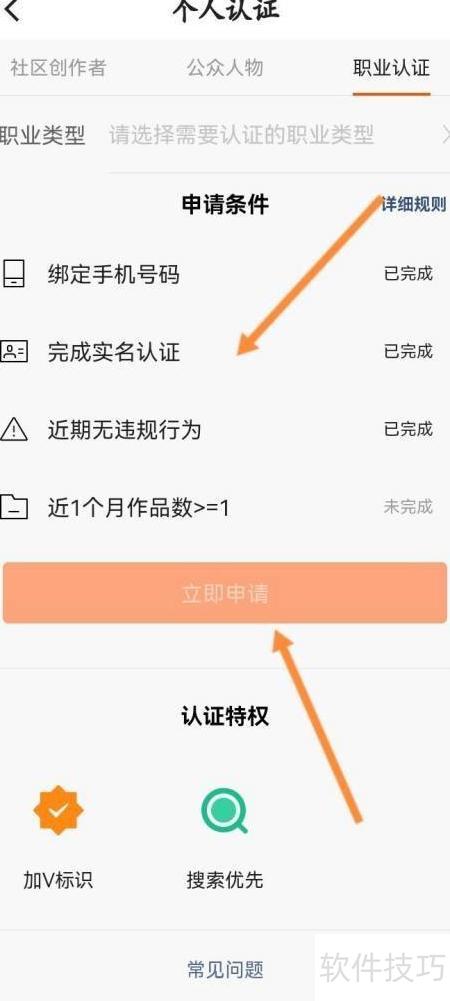This screenshot has height=1001, width=450.
Task: Tap the 已完成 status beside 绑定手机号码
Action: click(408, 275)
